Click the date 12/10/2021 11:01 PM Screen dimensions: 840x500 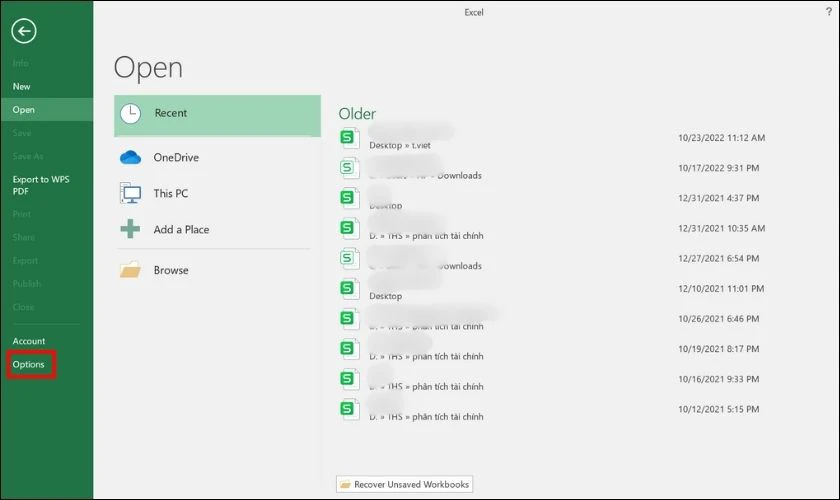721,288
